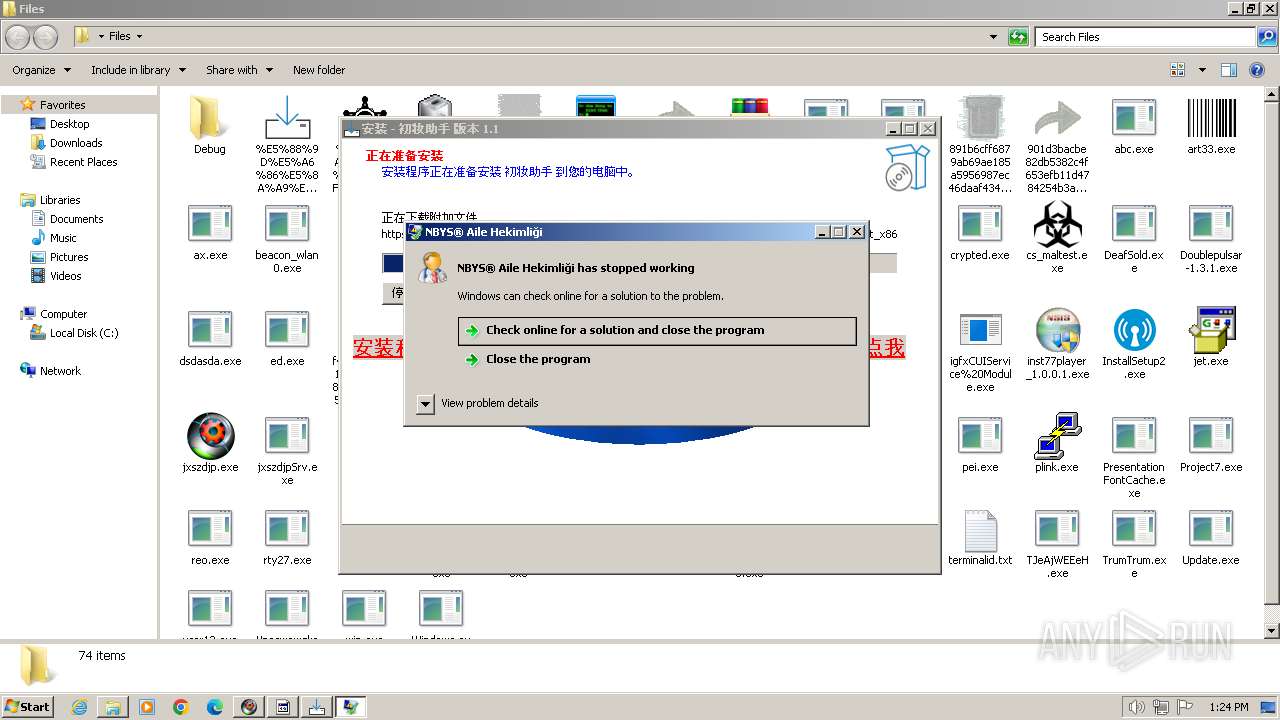The height and width of the screenshot is (720, 1280).
Task: Choose Close the program option
Action: (x=538, y=359)
